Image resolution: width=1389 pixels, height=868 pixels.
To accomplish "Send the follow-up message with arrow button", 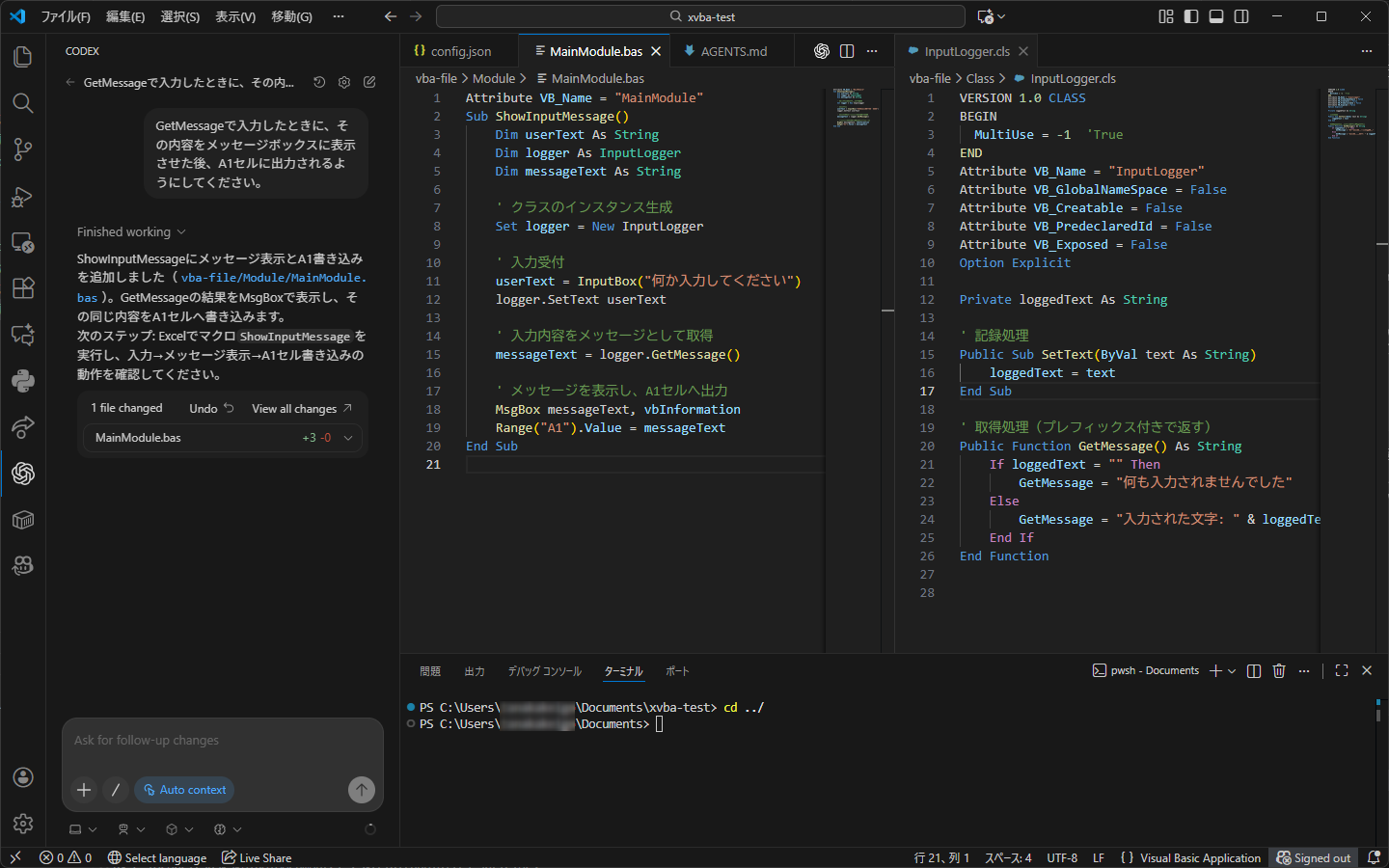I will coord(361,790).
